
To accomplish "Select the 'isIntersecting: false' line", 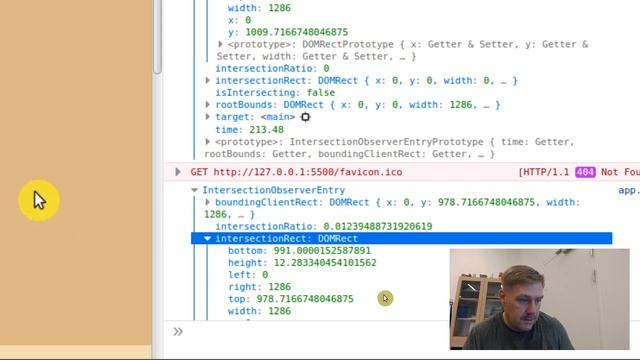I will (x=275, y=93).
